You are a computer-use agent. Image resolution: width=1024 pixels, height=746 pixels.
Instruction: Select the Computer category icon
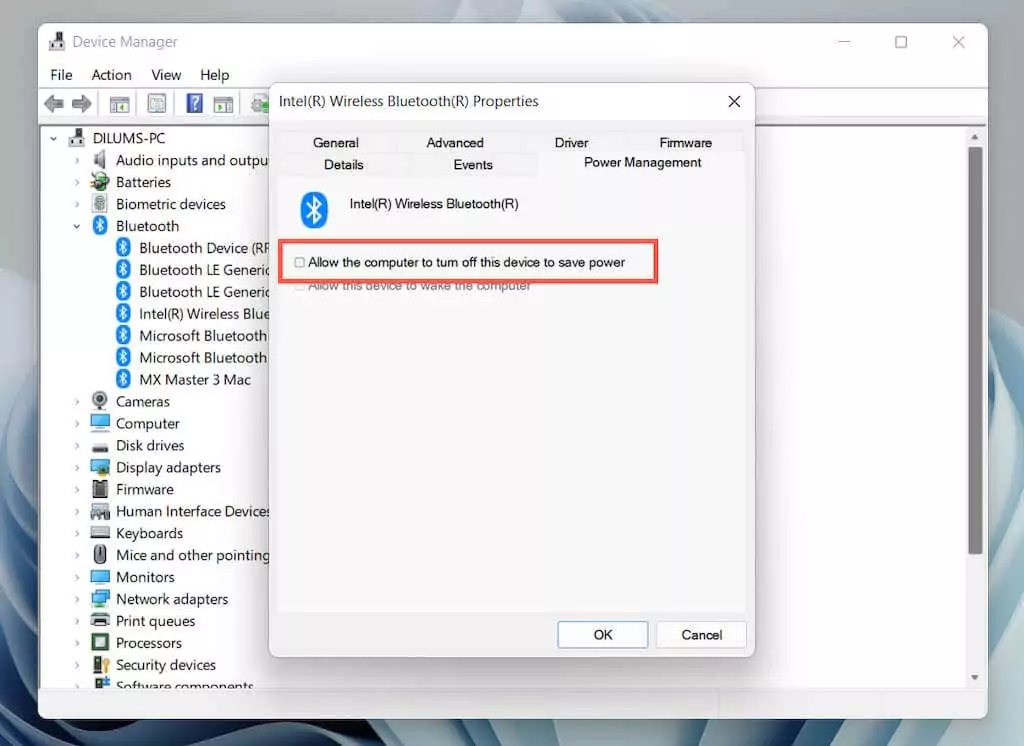(100, 423)
